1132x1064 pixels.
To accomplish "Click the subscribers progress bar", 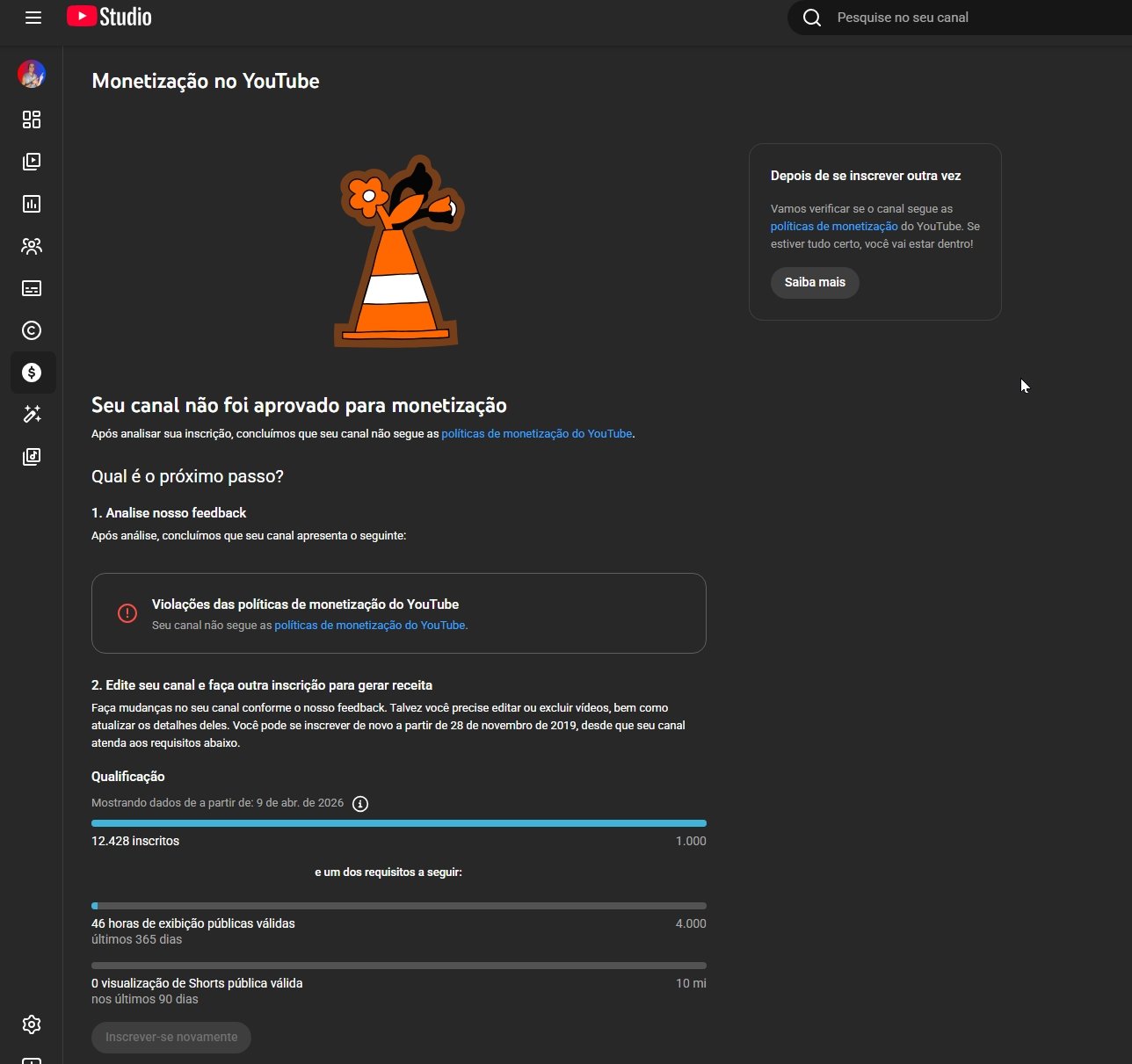I will pyautogui.click(x=399, y=823).
